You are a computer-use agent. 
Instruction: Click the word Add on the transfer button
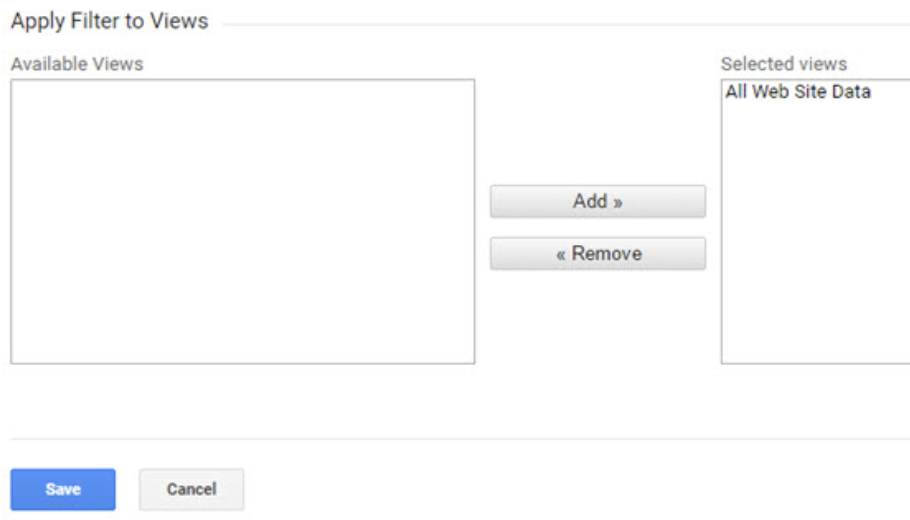pyautogui.click(x=590, y=201)
